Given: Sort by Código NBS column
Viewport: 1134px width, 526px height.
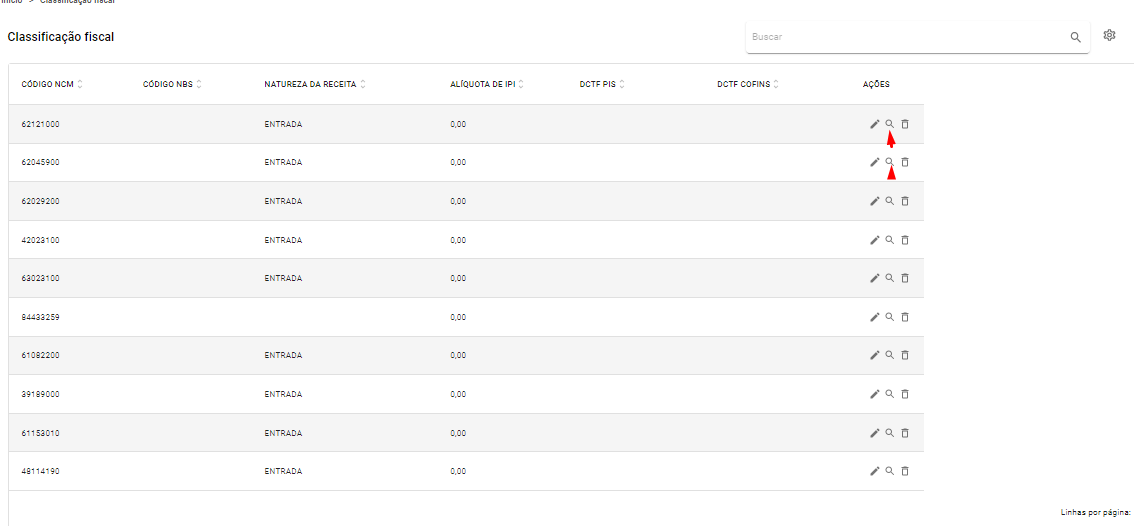Looking at the screenshot, I should 199,85.
